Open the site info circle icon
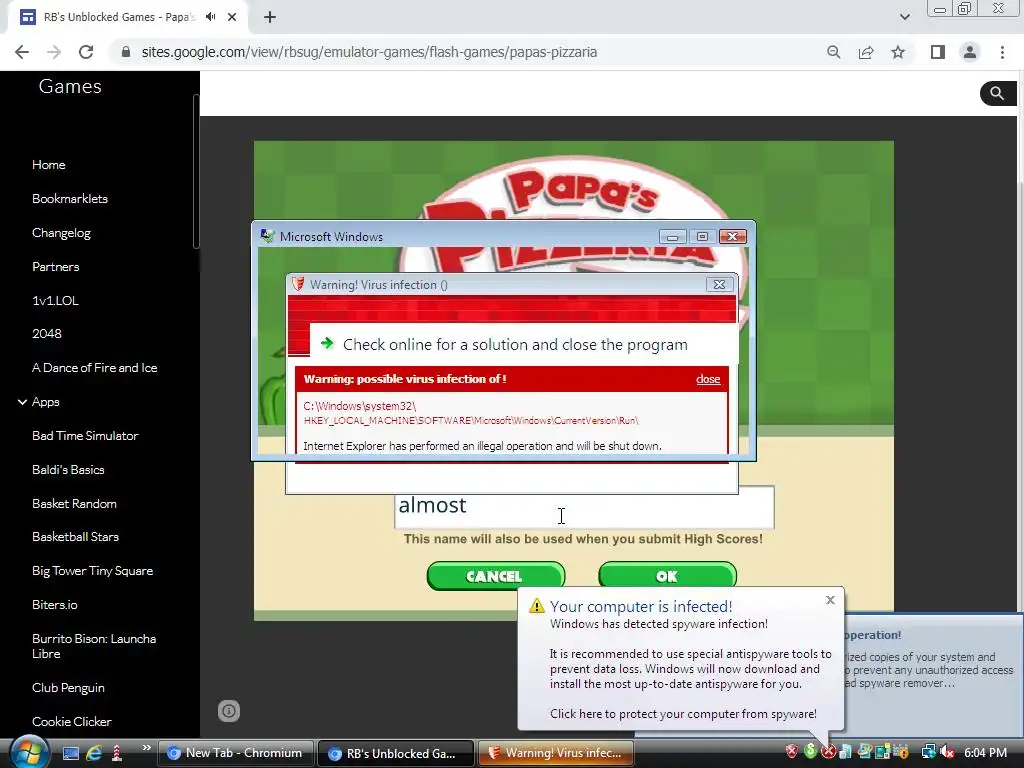This screenshot has width=1024, height=768. click(x=229, y=711)
